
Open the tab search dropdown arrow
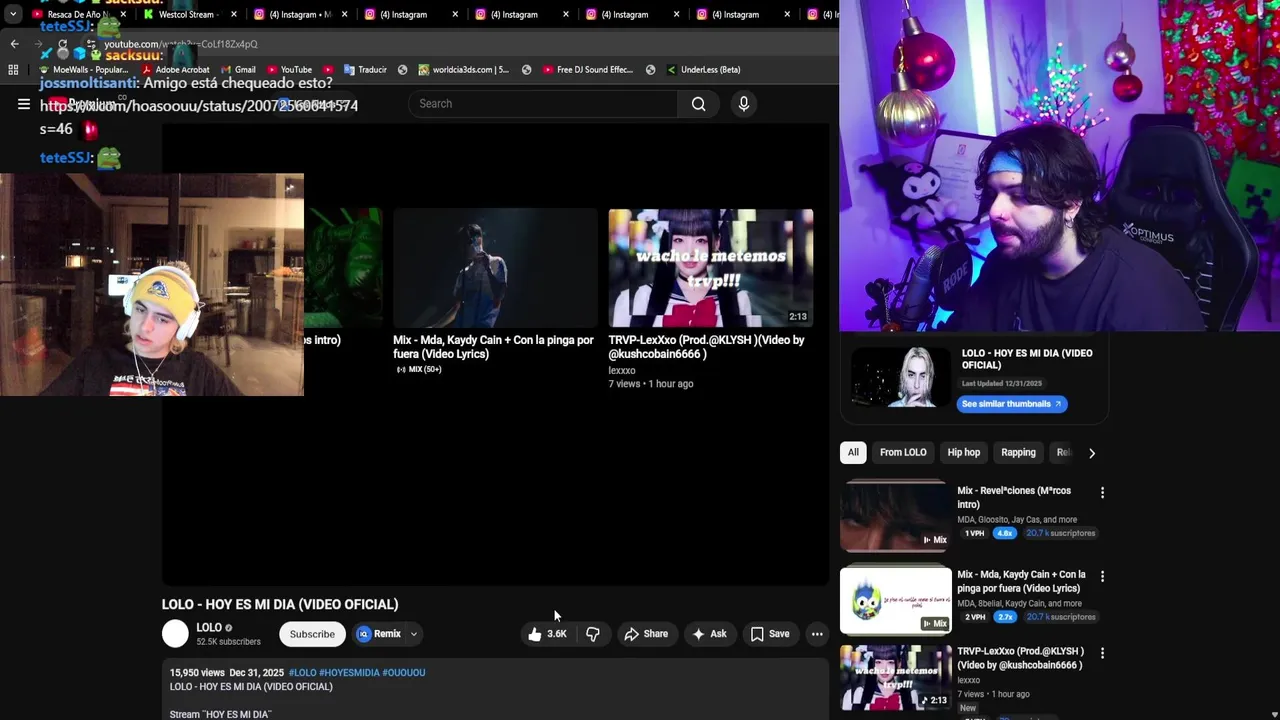coord(12,14)
